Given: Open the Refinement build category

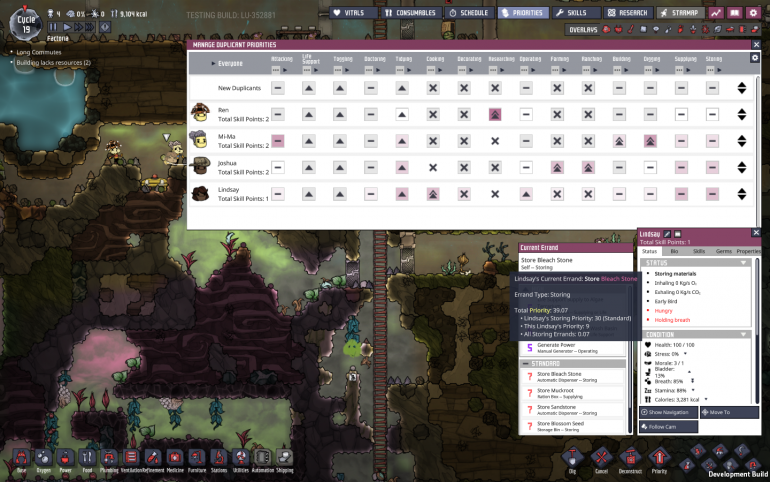Looking at the screenshot, I should 153,458.
